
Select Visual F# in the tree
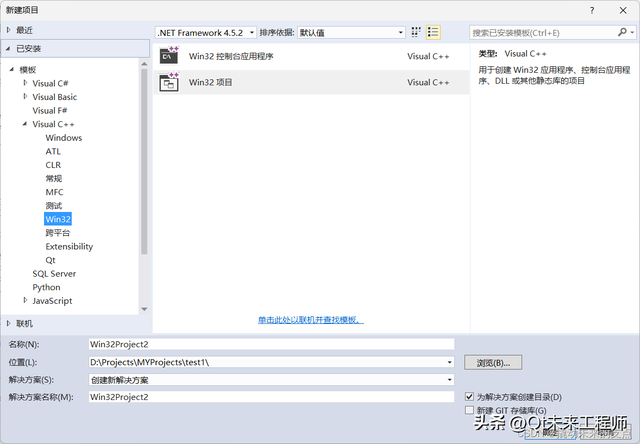coord(50,111)
